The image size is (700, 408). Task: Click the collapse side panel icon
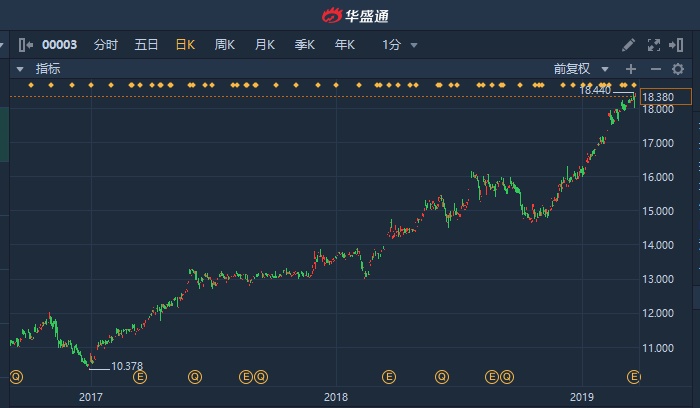pyautogui.click(x=24, y=45)
